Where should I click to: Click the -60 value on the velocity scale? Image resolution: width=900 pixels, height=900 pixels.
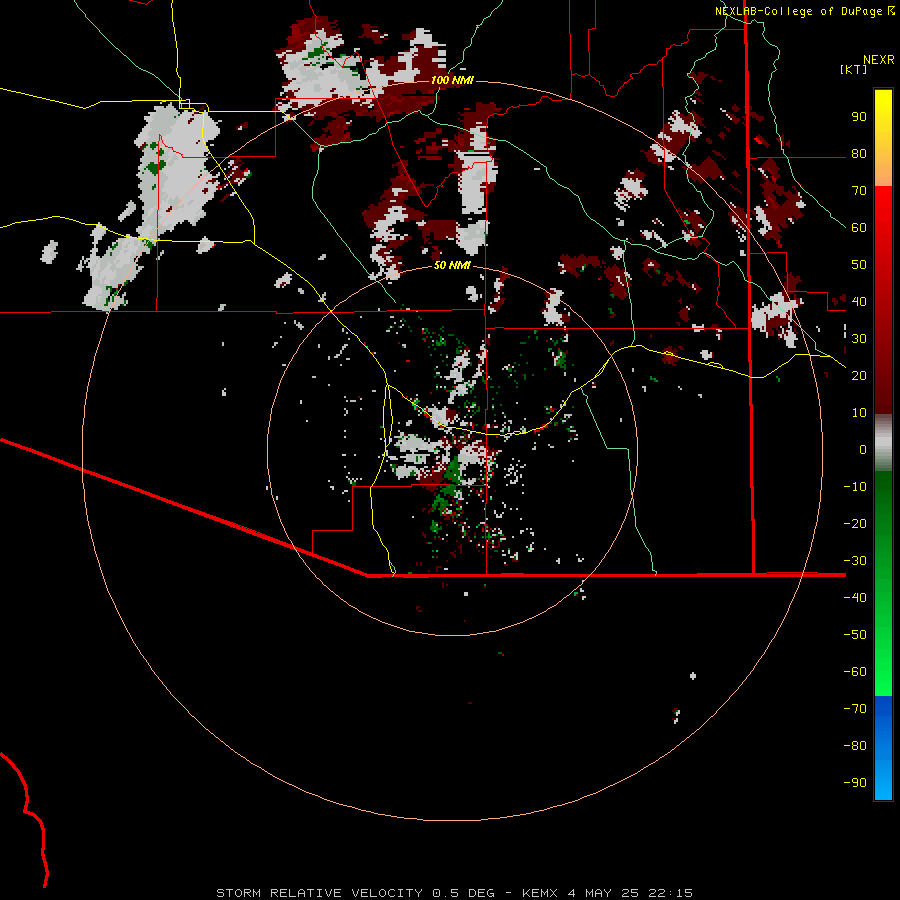tap(855, 672)
